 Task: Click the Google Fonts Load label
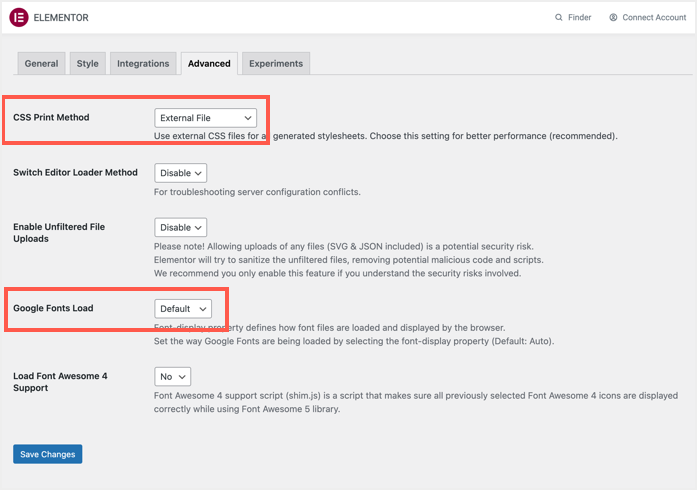53,308
